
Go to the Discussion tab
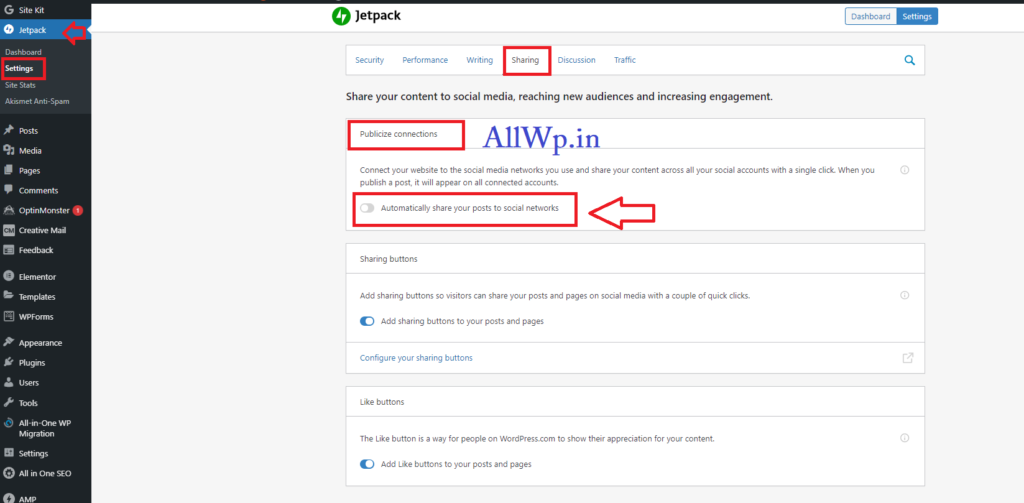point(577,60)
